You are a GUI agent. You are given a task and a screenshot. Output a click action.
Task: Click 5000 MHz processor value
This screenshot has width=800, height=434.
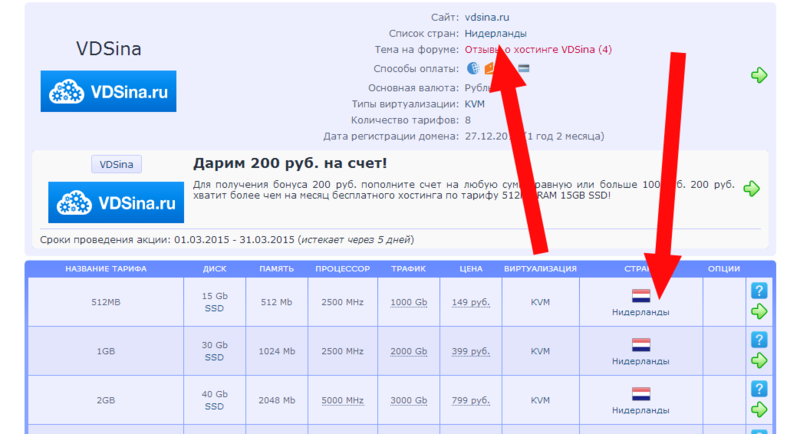[x=342, y=400]
